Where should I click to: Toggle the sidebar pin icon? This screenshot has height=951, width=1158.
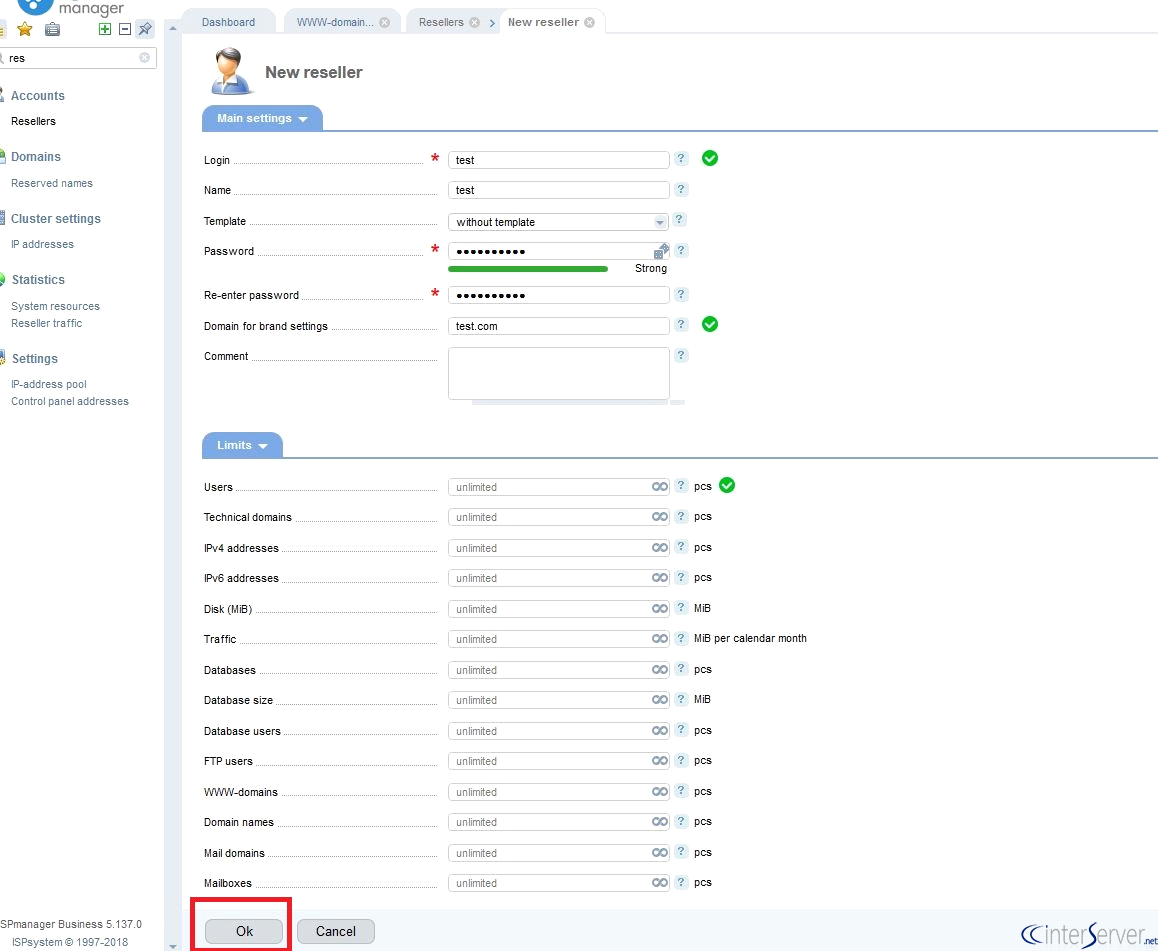tap(145, 29)
